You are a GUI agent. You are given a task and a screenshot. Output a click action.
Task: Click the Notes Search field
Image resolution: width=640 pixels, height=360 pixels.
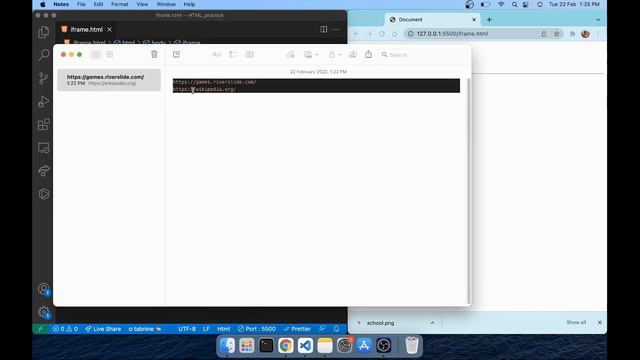(422, 55)
